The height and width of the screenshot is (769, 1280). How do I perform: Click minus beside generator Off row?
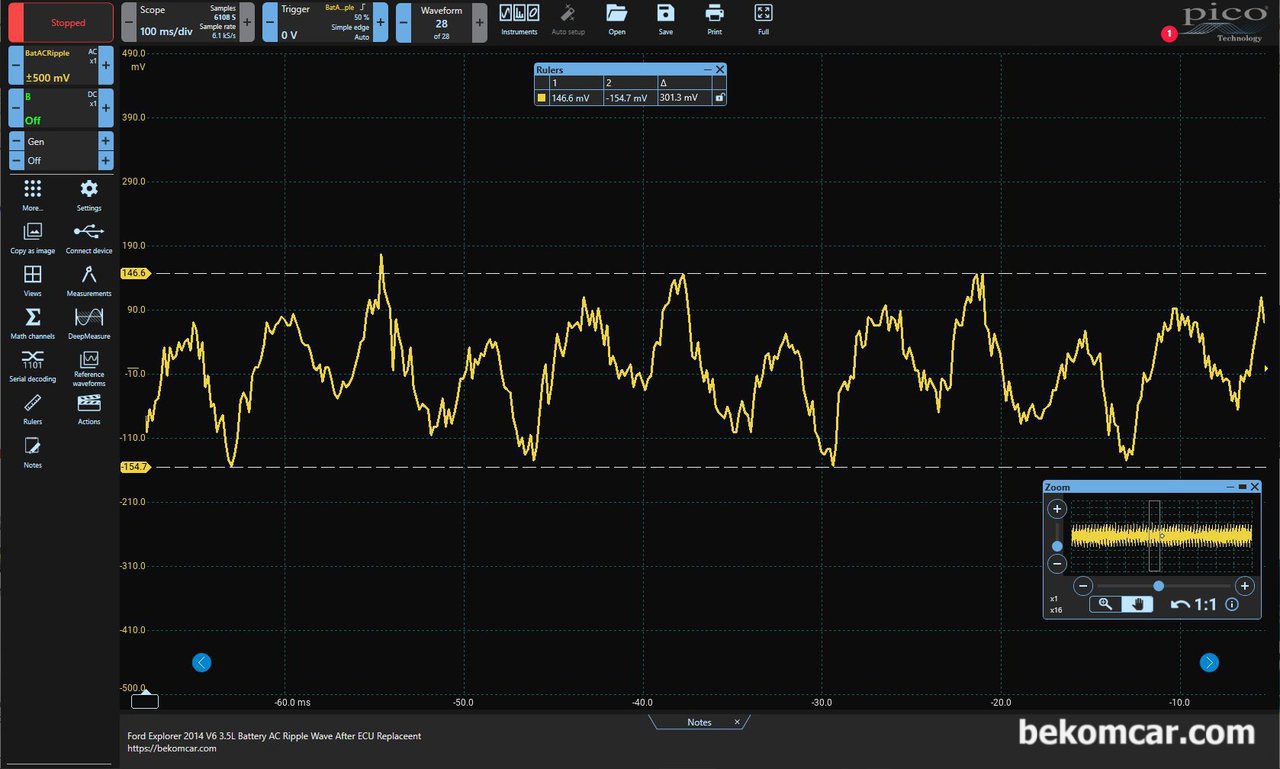[16, 160]
